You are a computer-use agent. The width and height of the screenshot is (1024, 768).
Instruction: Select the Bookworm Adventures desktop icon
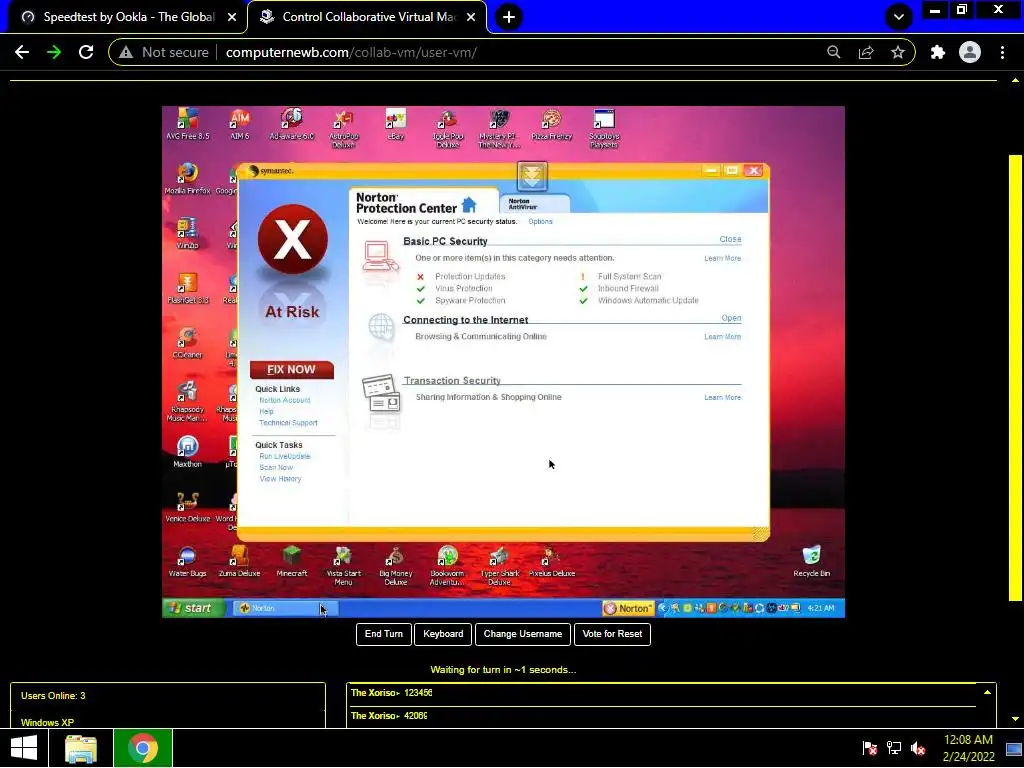(x=447, y=566)
